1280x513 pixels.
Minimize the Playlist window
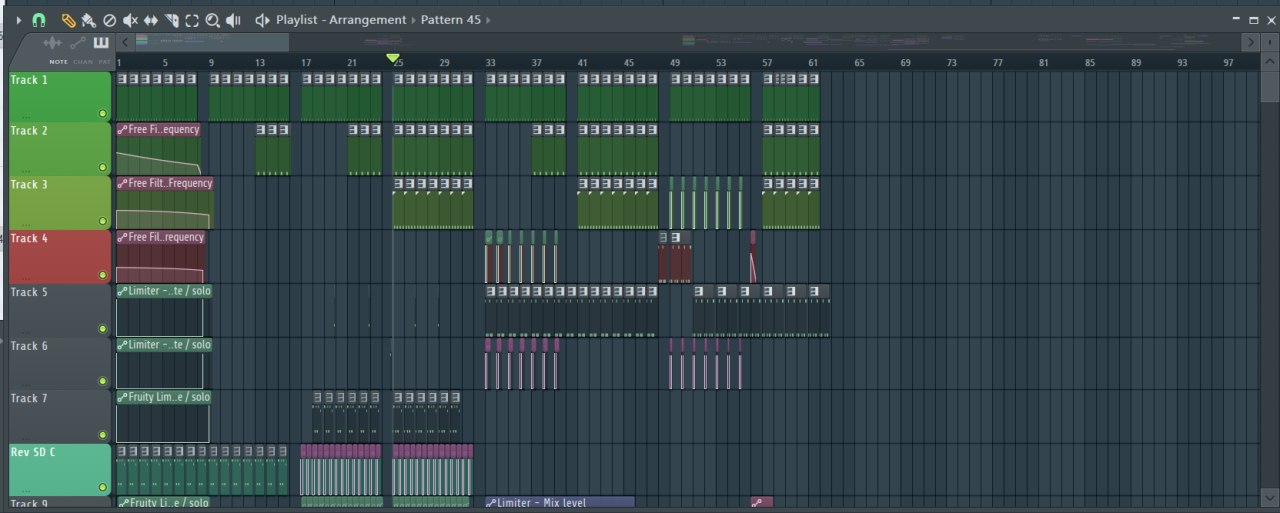click(1237, 20)
